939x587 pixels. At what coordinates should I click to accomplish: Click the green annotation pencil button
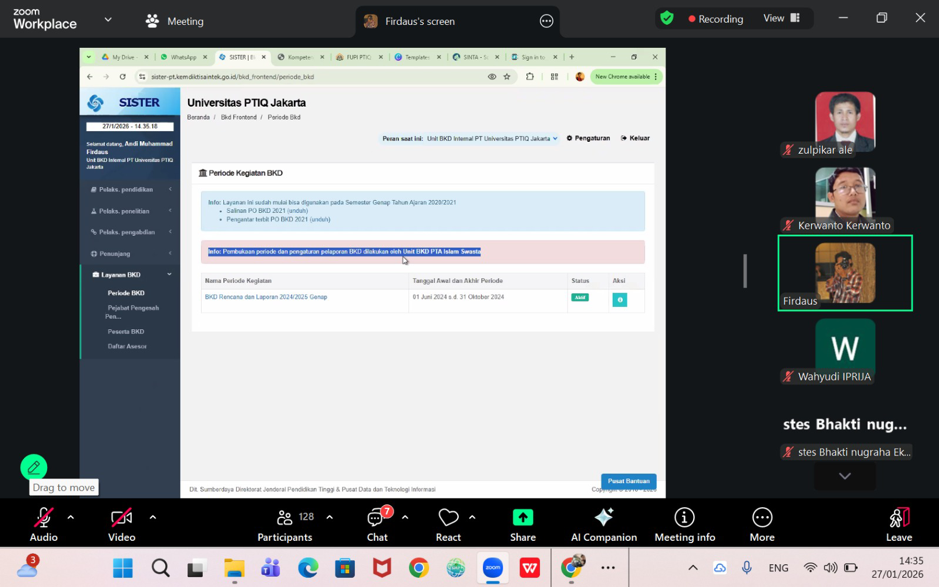pos(34,467)
